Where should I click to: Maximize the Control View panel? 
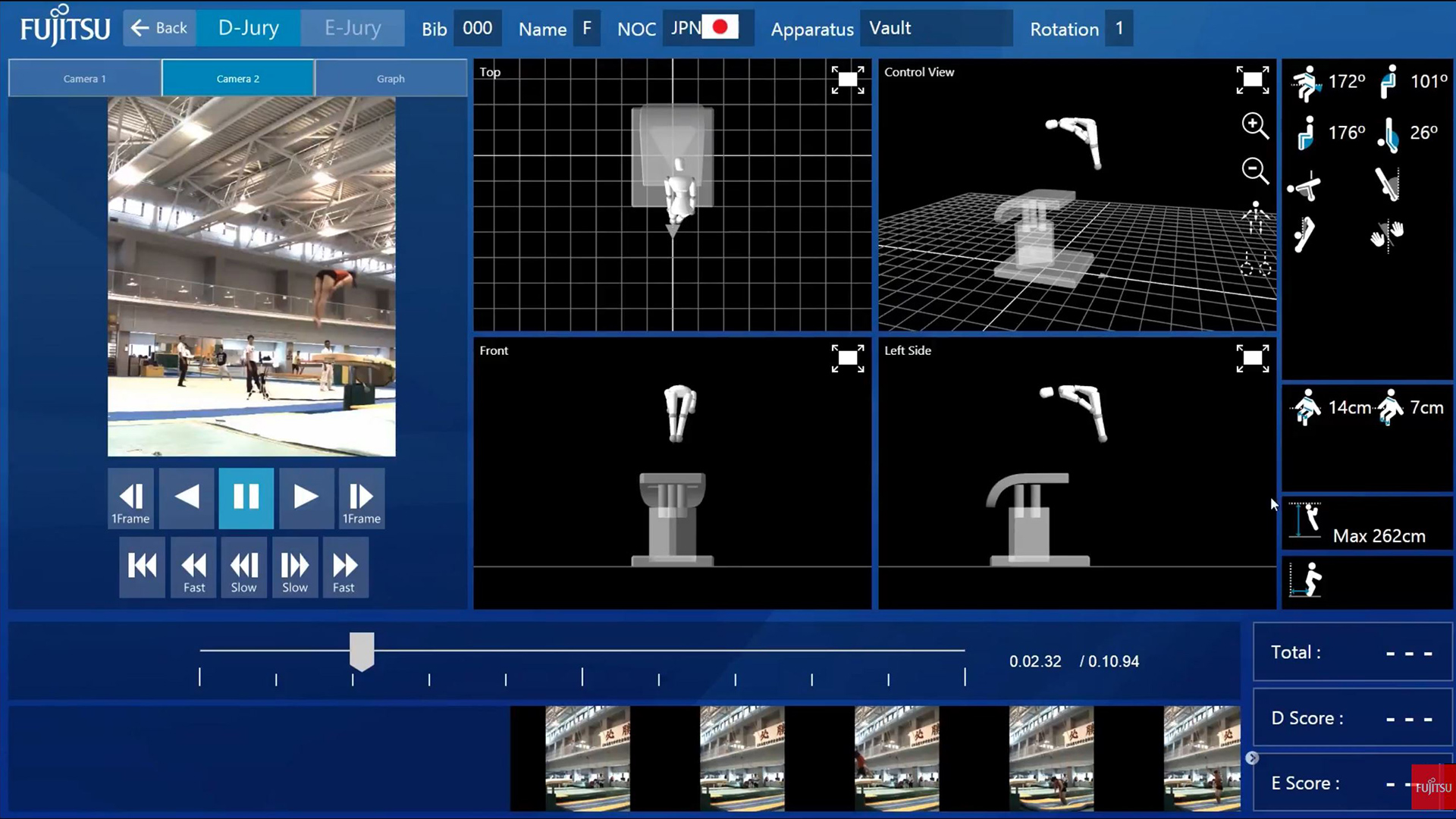click(x=1252, y=80)
